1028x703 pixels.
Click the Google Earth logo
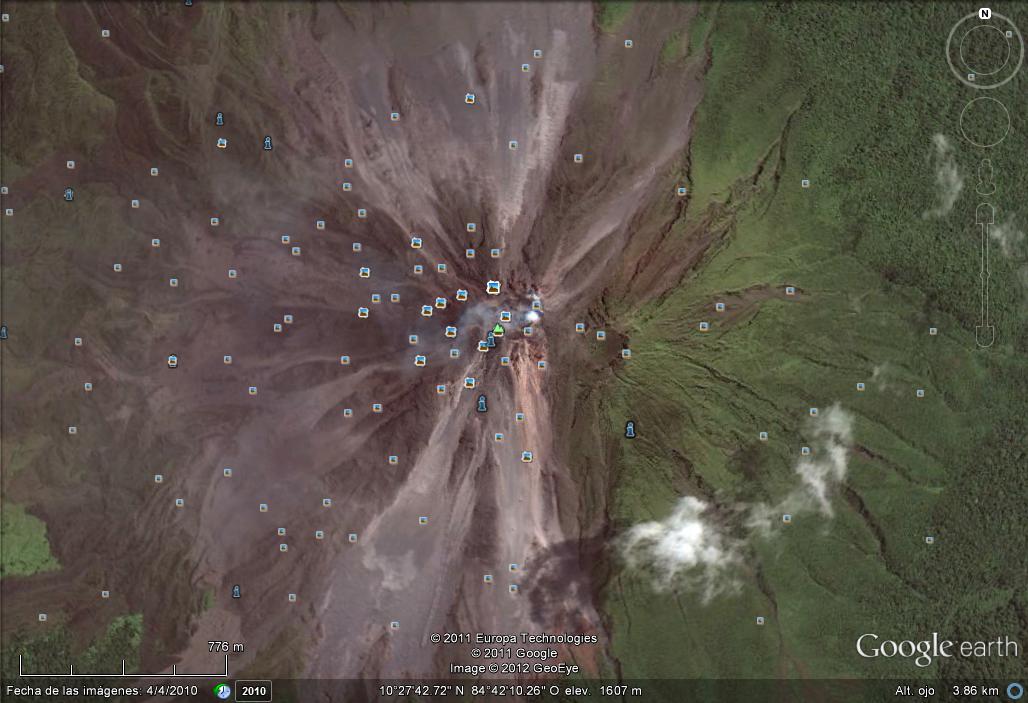pyautogui.click(x=936, y=648)
